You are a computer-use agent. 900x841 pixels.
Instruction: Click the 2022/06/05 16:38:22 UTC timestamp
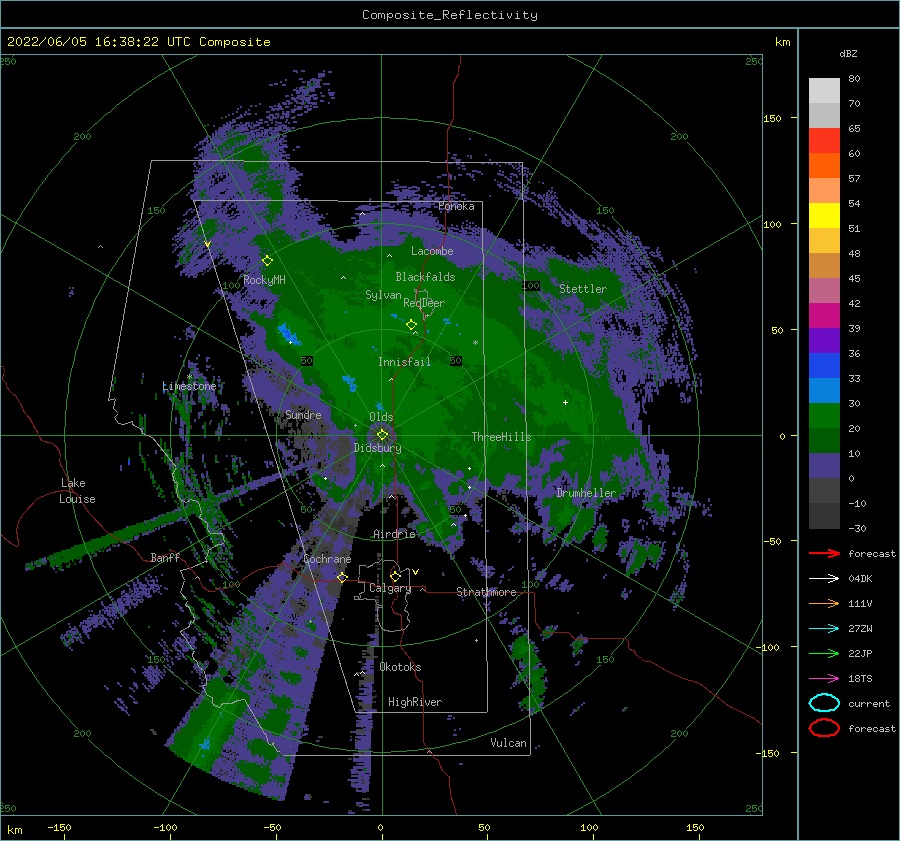(x=138, y=42)
